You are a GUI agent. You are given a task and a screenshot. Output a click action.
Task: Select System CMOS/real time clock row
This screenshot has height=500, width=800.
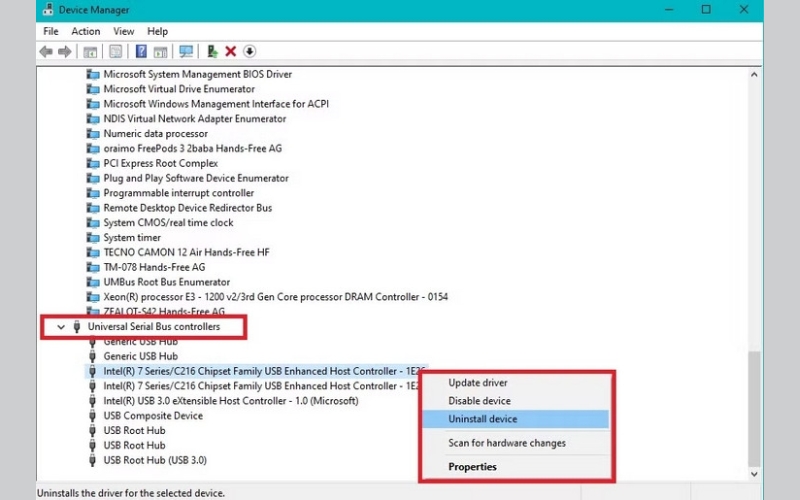tap(168, 222)
